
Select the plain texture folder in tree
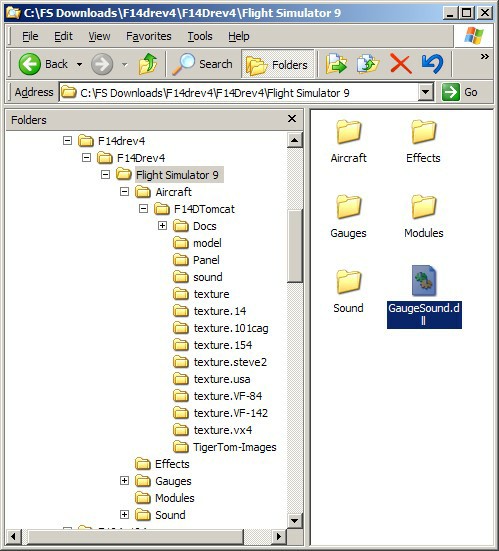(x=201, y=294)
